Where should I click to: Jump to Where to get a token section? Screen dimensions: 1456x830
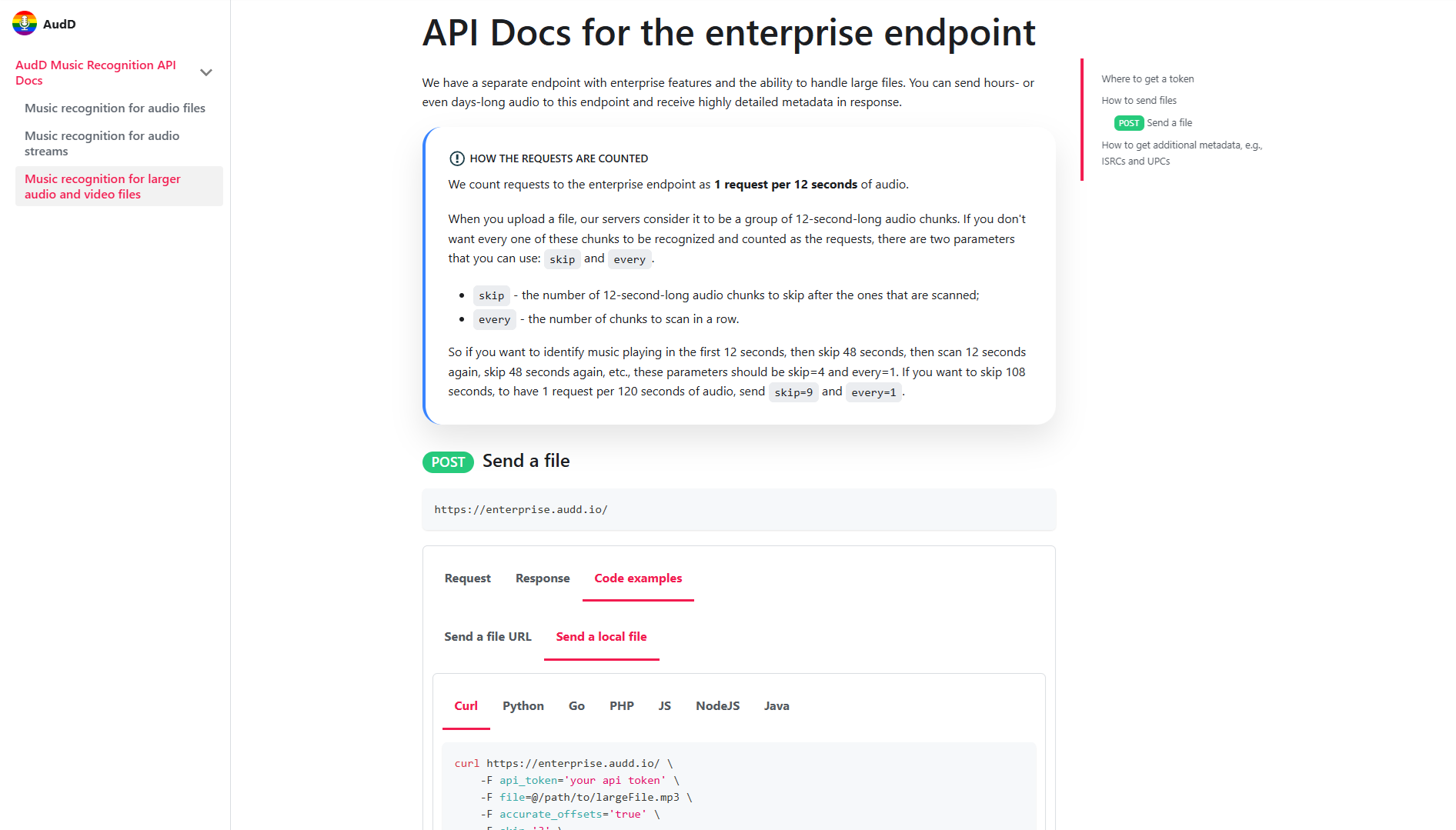pos(1147,78)
